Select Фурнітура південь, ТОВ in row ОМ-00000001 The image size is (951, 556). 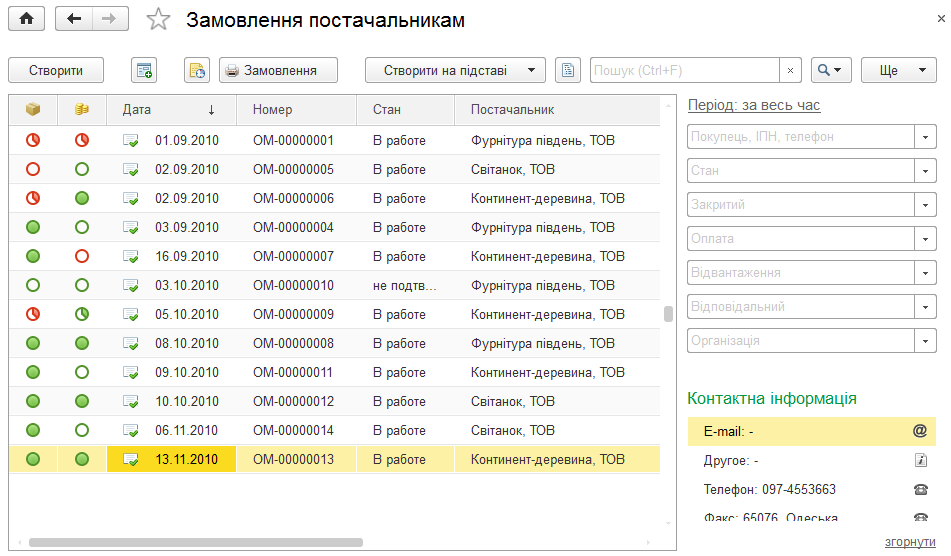[x=542, y=141]
